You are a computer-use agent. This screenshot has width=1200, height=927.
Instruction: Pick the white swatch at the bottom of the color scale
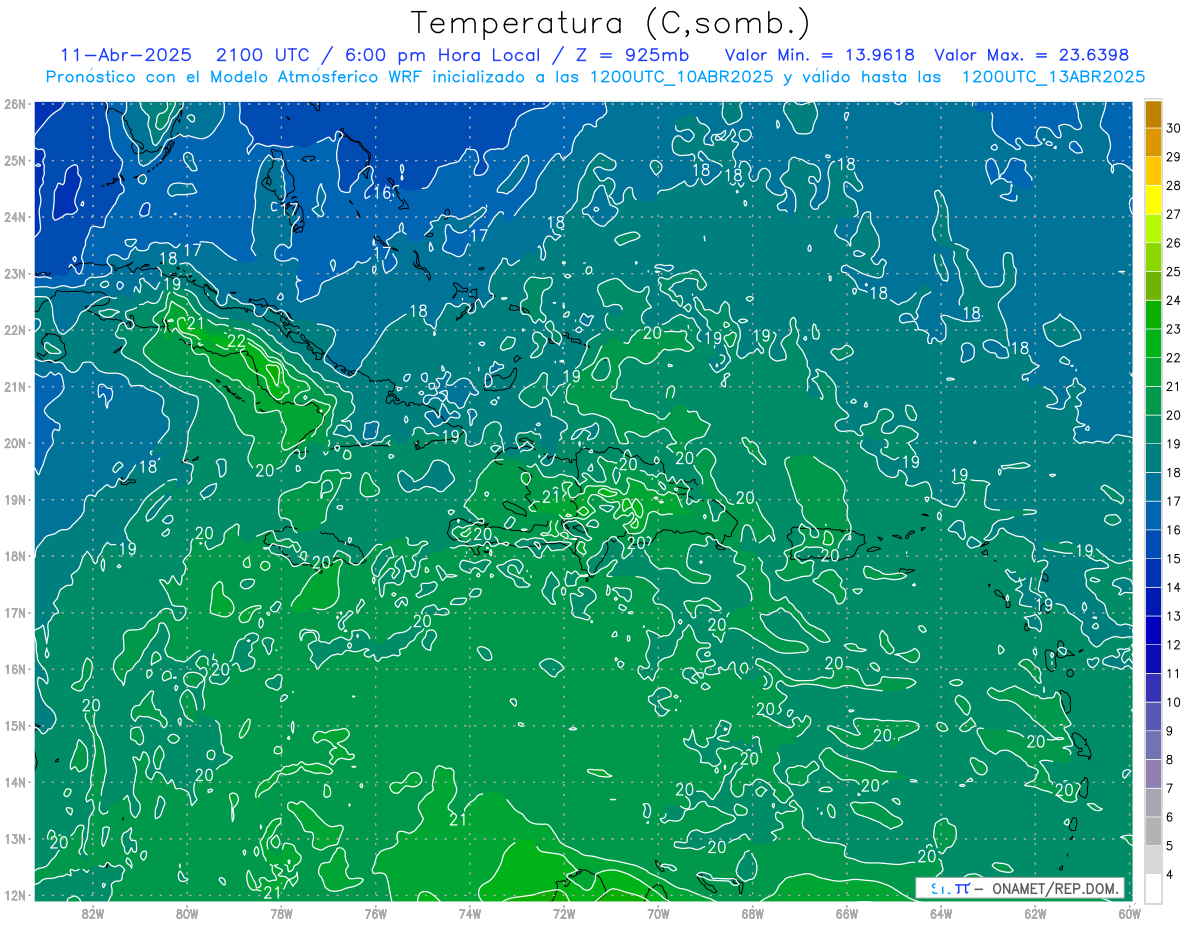coord(1153,887)
